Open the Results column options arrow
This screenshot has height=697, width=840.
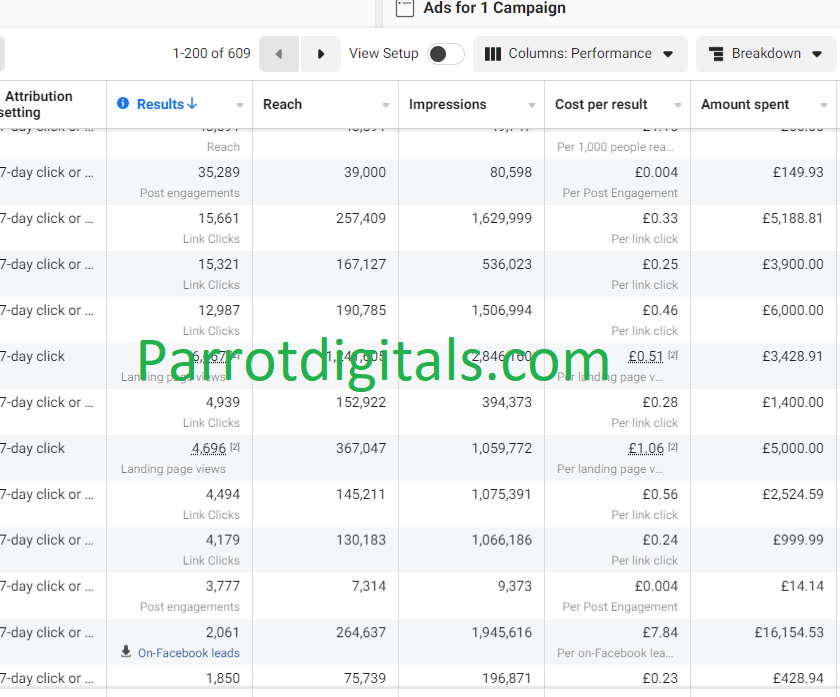click(239, 105)
